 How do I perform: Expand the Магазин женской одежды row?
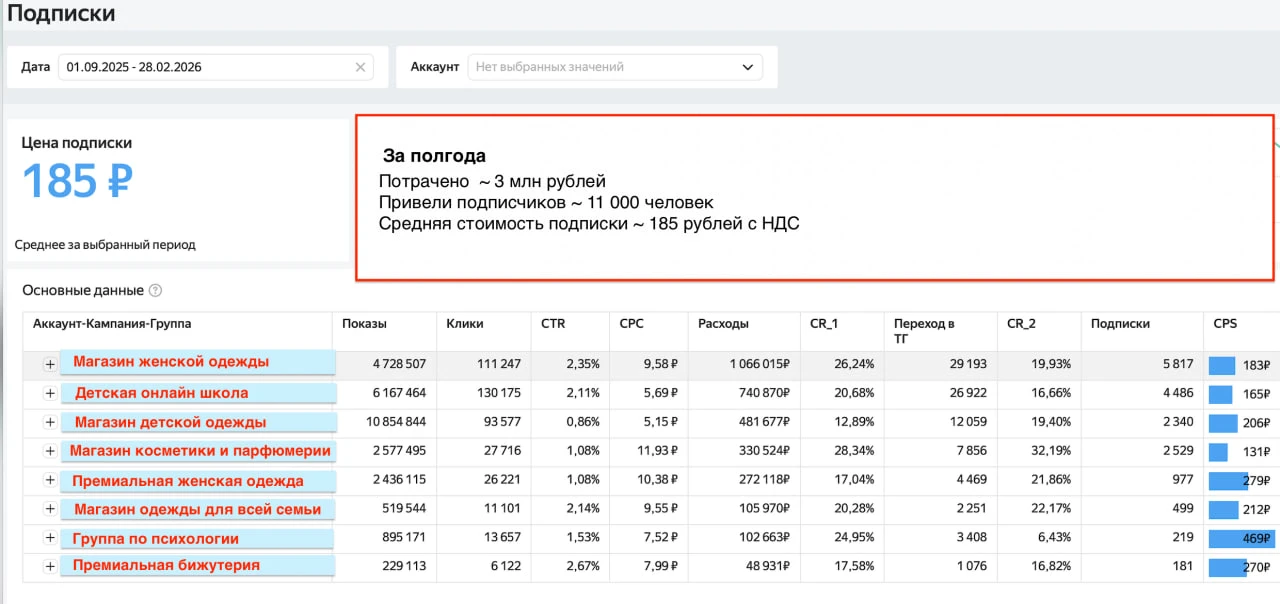pos(49,365)
